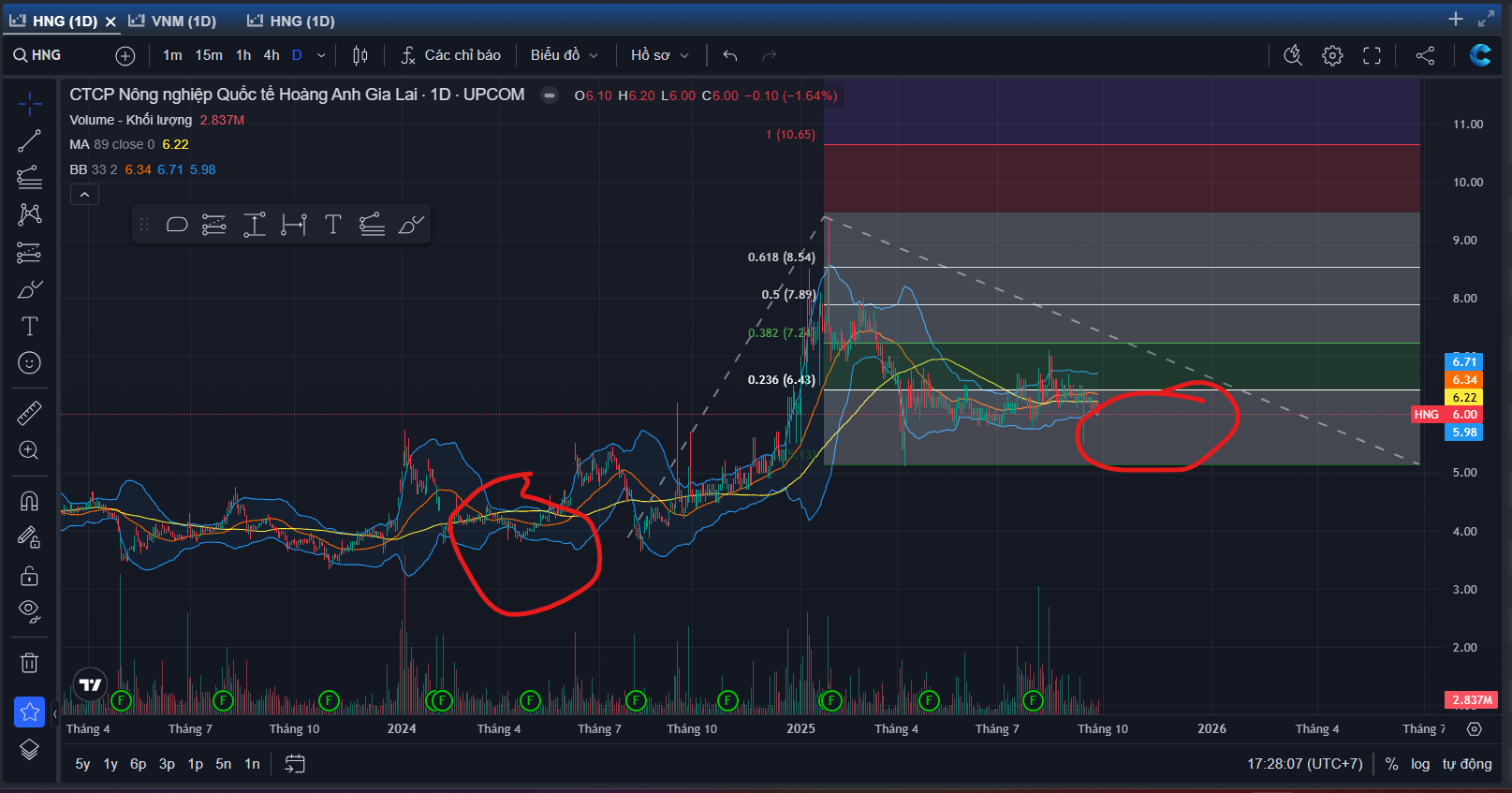Switch to the VNM (1D) tab

(x=173, y=21)
